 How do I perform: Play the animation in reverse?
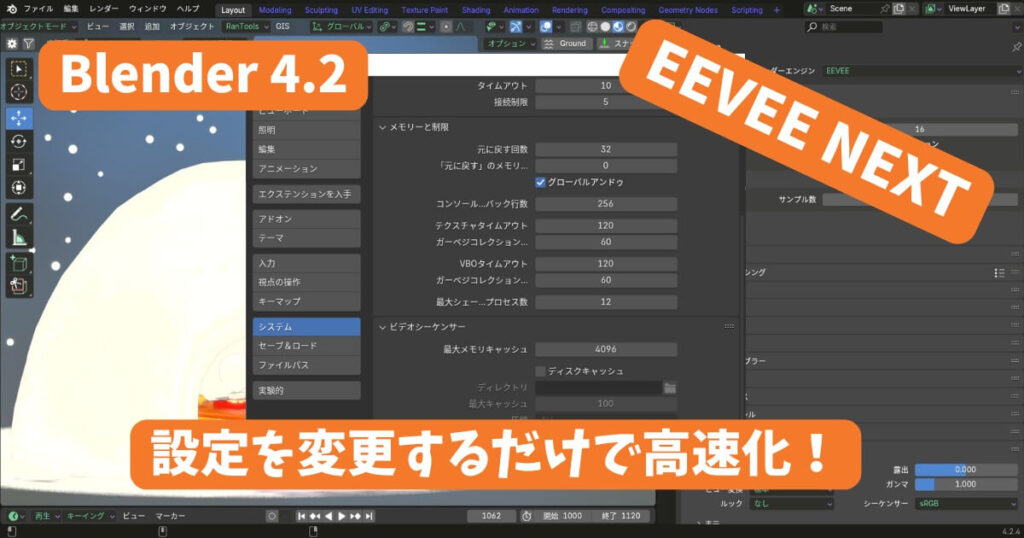coord(328,516)
